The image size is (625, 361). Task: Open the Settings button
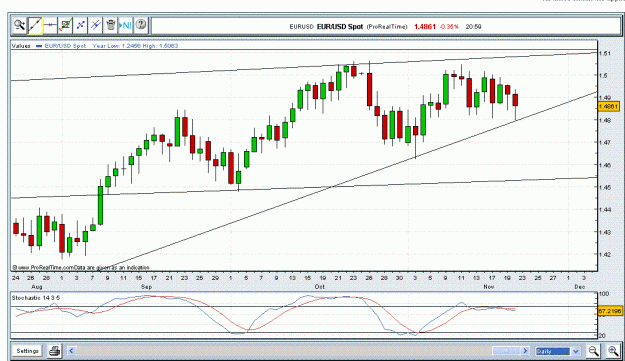(28, 351)
